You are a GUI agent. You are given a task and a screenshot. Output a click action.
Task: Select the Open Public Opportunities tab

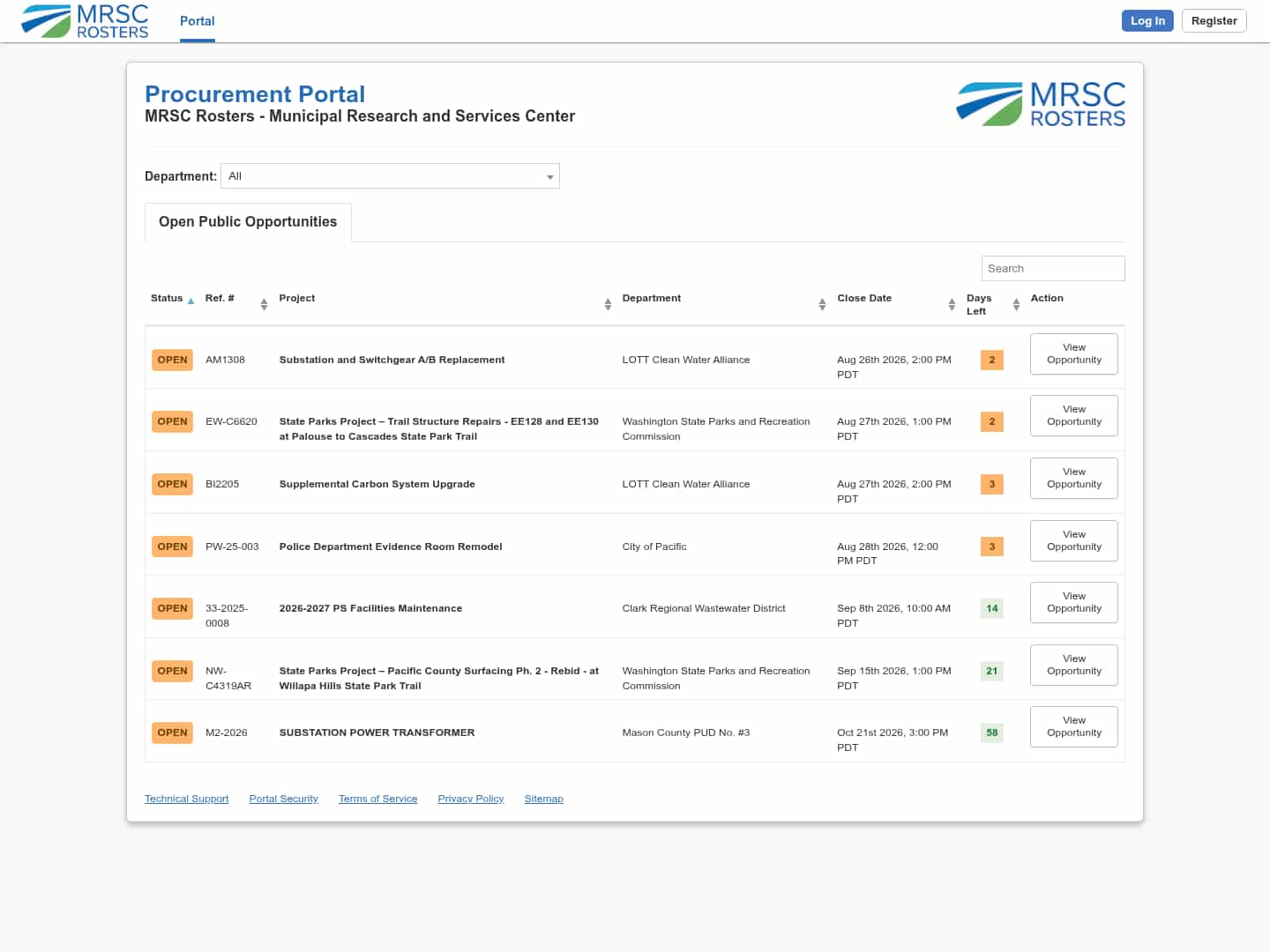click(248, 222)
